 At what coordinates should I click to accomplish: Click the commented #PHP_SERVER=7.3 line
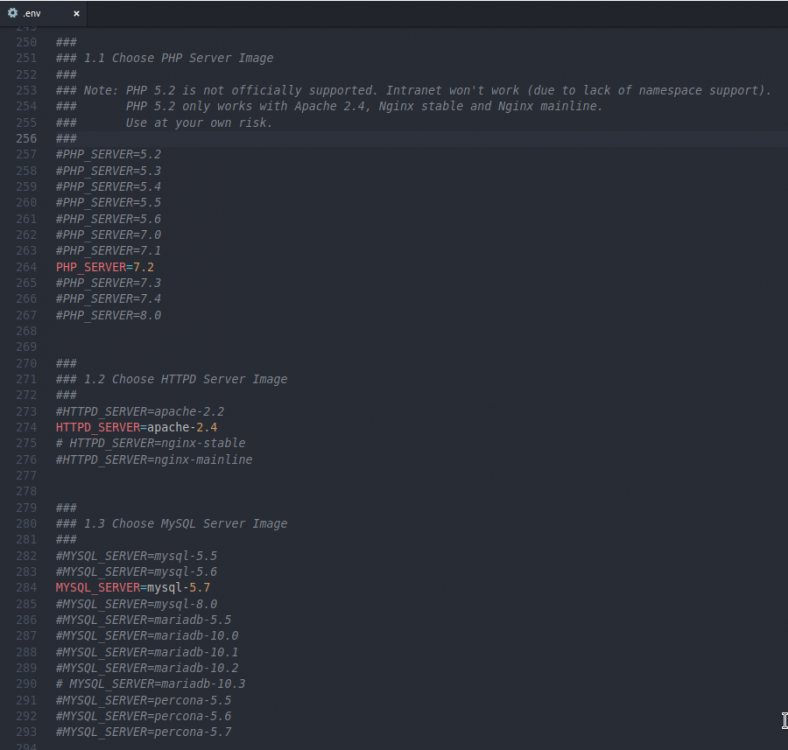(108, 283)
